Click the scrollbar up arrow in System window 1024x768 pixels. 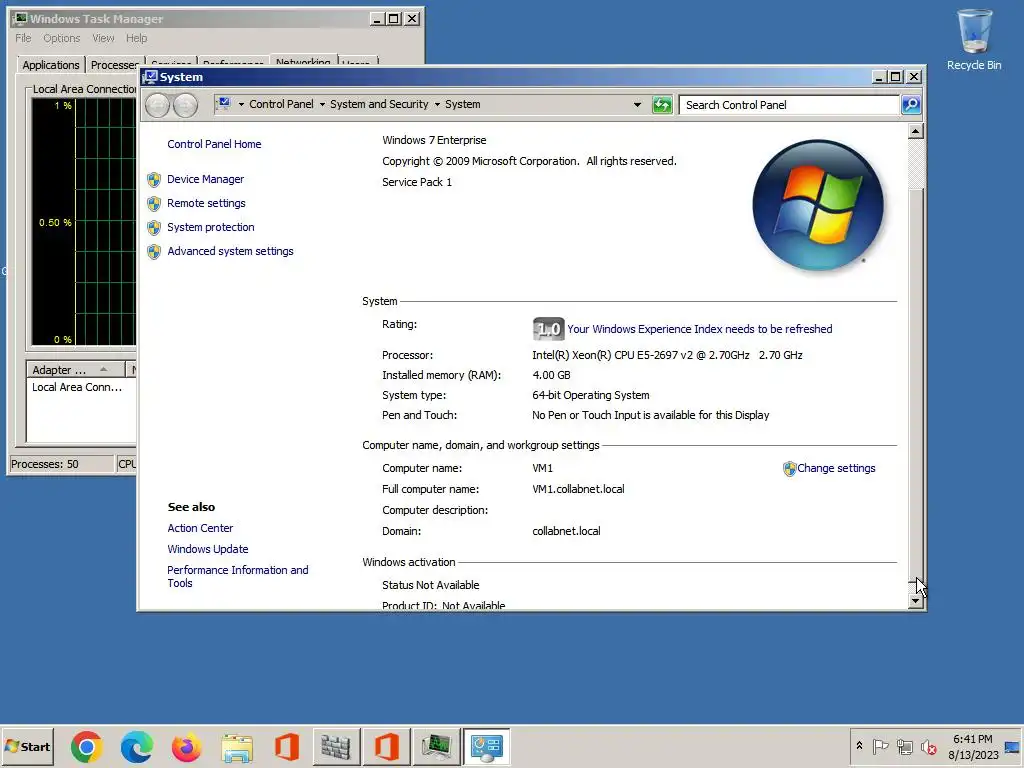916,131
